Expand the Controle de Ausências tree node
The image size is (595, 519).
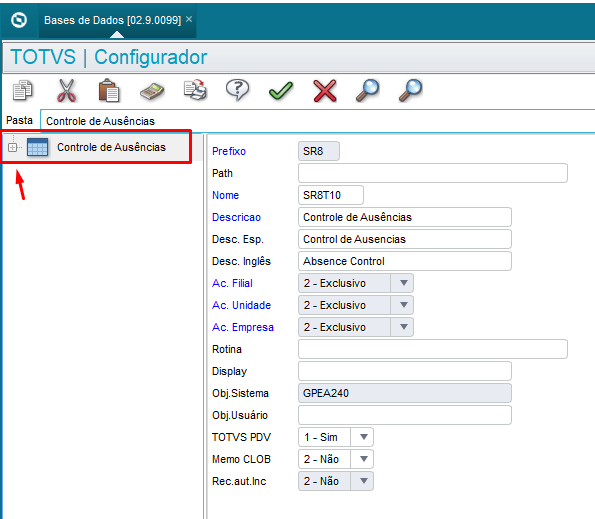tap(13, 147)
